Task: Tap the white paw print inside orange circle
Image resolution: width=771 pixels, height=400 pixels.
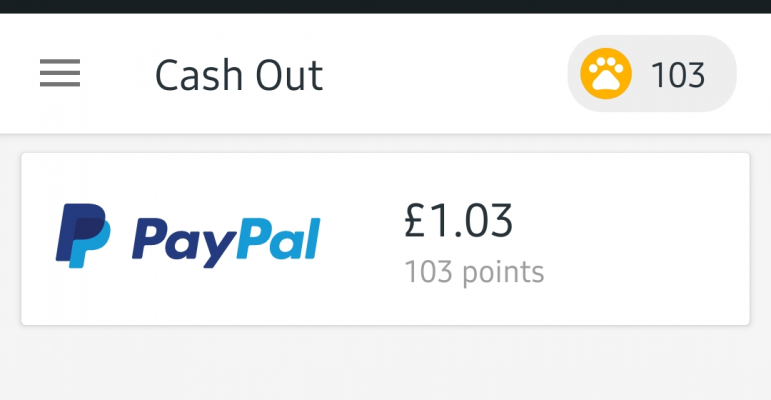Action: click(606, 74)
